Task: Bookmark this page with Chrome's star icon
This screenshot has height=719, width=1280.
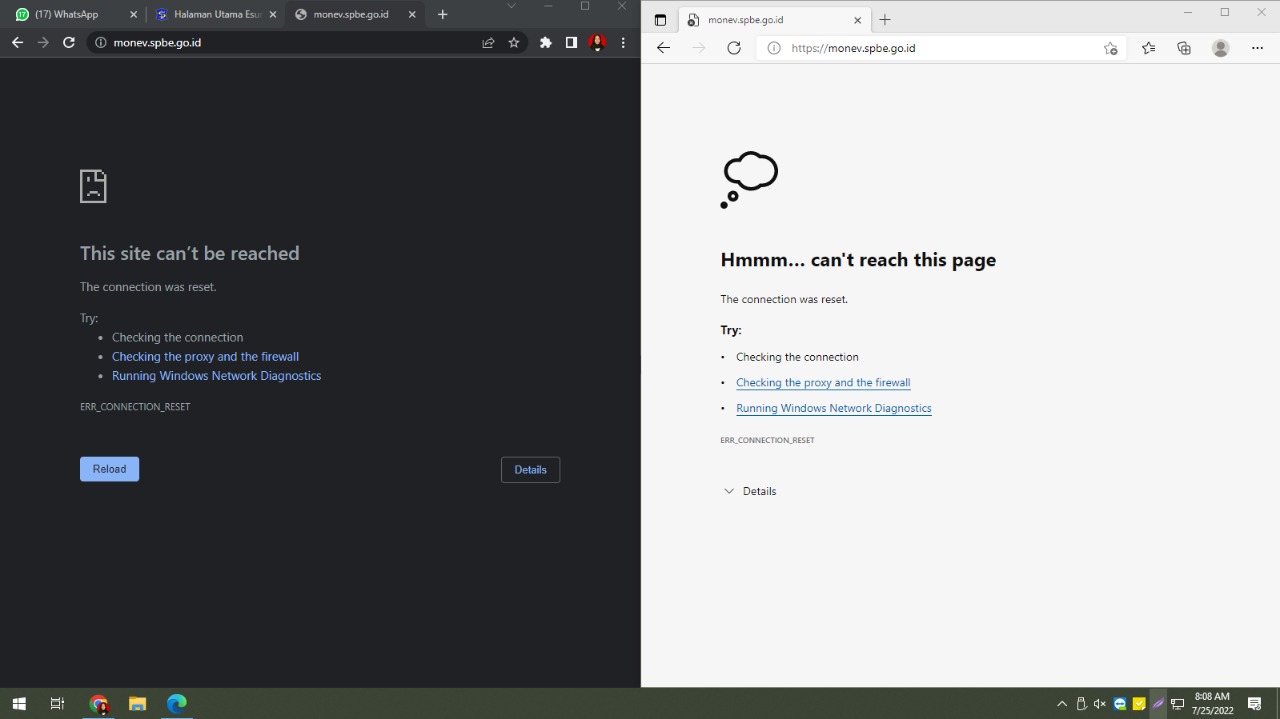Action: pos(514,42)
